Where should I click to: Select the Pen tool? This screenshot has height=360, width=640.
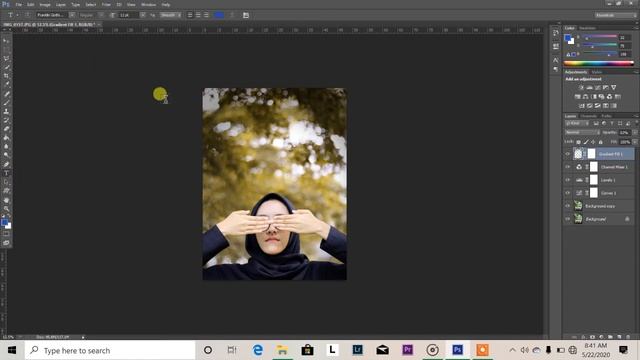pyautogui.click(x=6, y=164)
